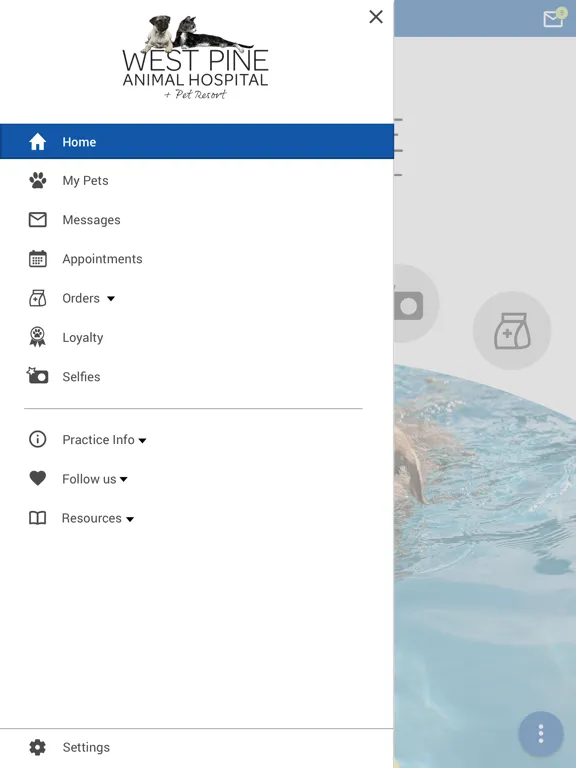Expand the Practice Info arrow
Viewport: 576px width, 768px height.
tap(143, 441)
